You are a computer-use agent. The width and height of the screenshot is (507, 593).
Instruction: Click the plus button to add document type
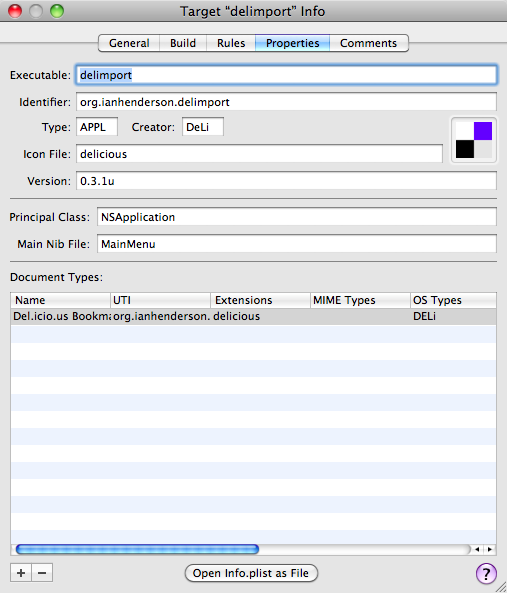tap(21, 573)
